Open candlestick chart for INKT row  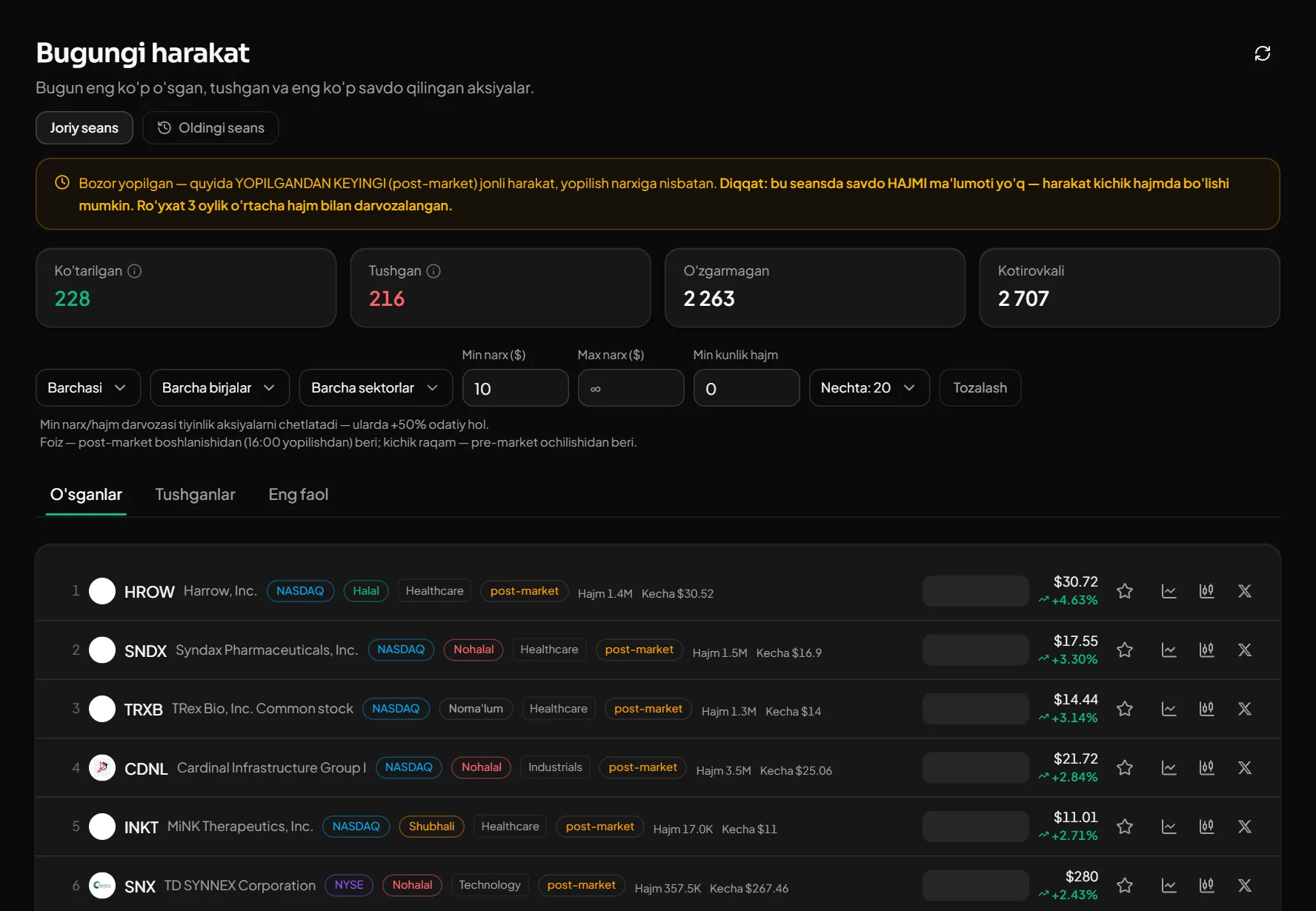coord(1207,827)
